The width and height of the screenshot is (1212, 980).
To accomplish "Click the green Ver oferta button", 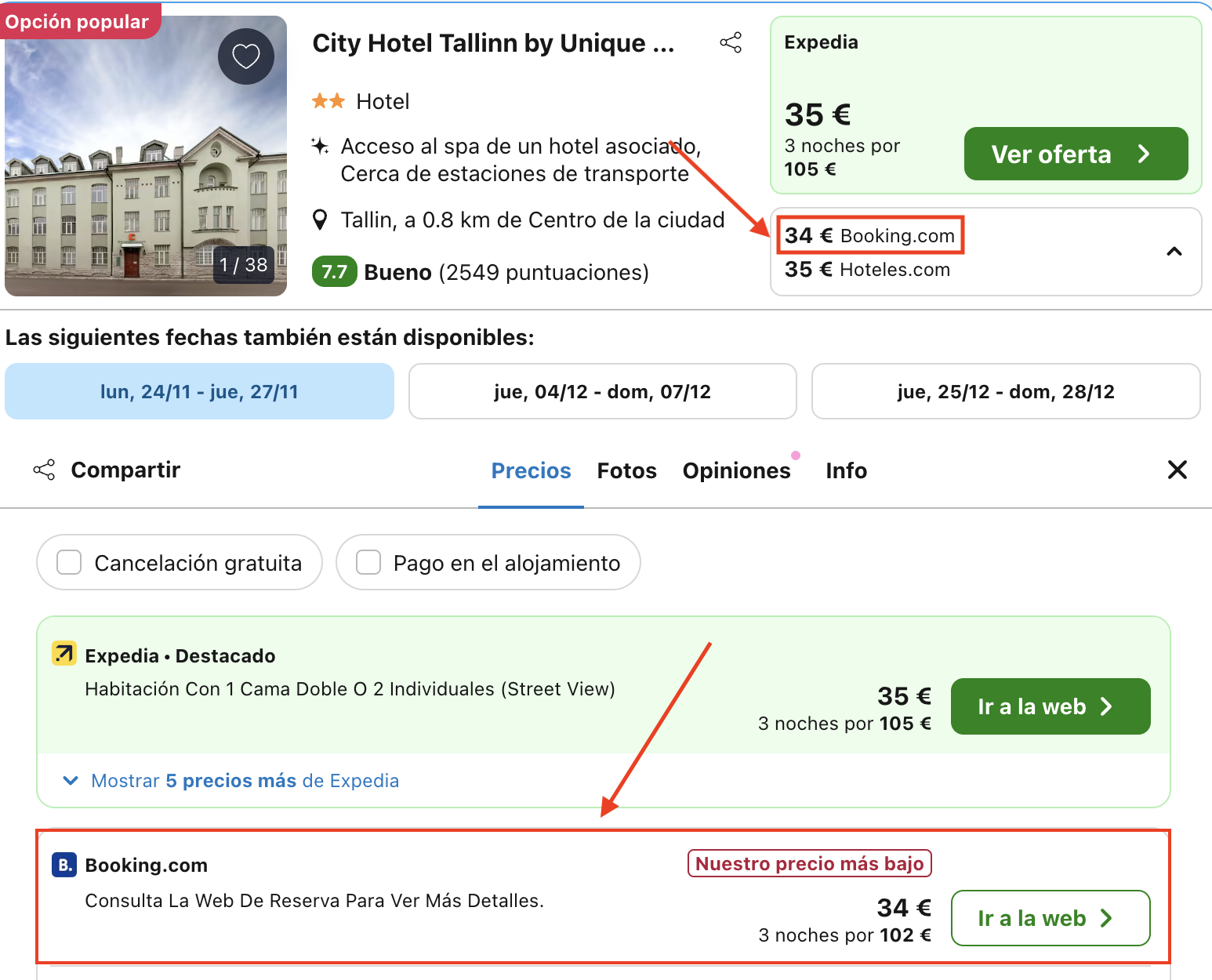I will click(x=1075, y=154).
